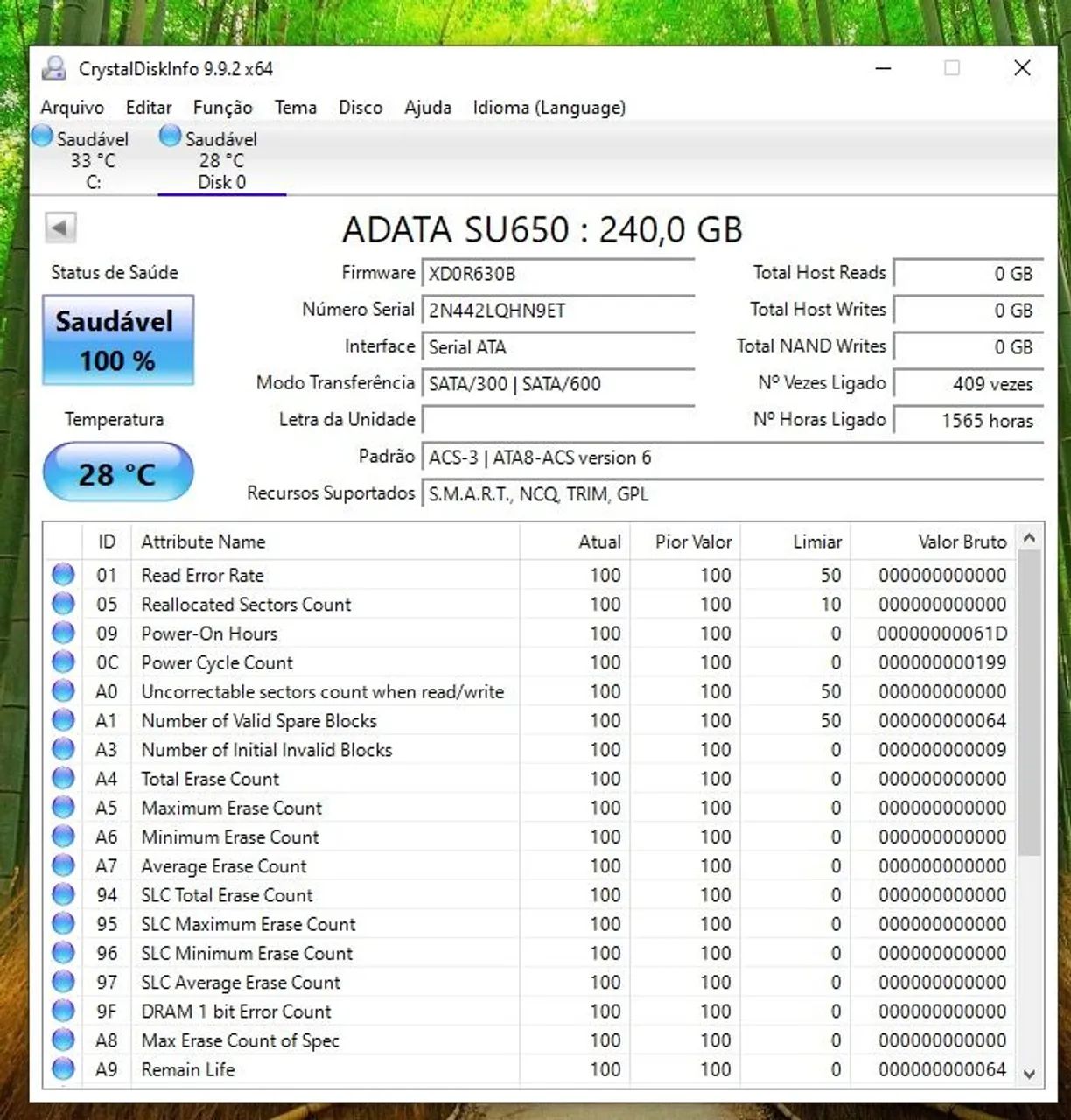Click the Nº Horas Ligado value 1565 horas
This screenshot has width=1071, height=1120.
pyautogui.click(x=968, y=421)
